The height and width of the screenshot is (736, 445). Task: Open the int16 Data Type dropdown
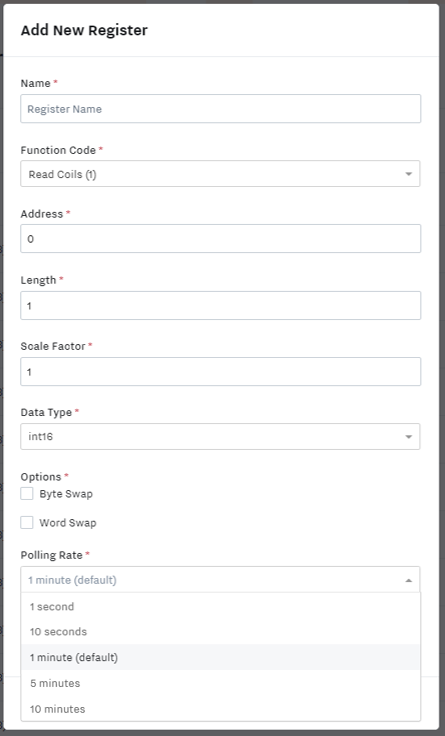(x=220, y=437)
